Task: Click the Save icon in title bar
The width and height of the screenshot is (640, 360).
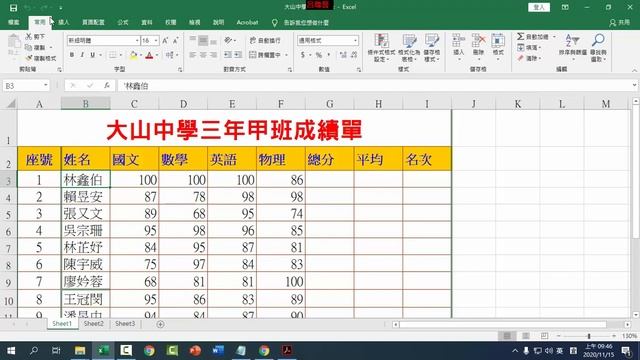Action: (13, 7)
